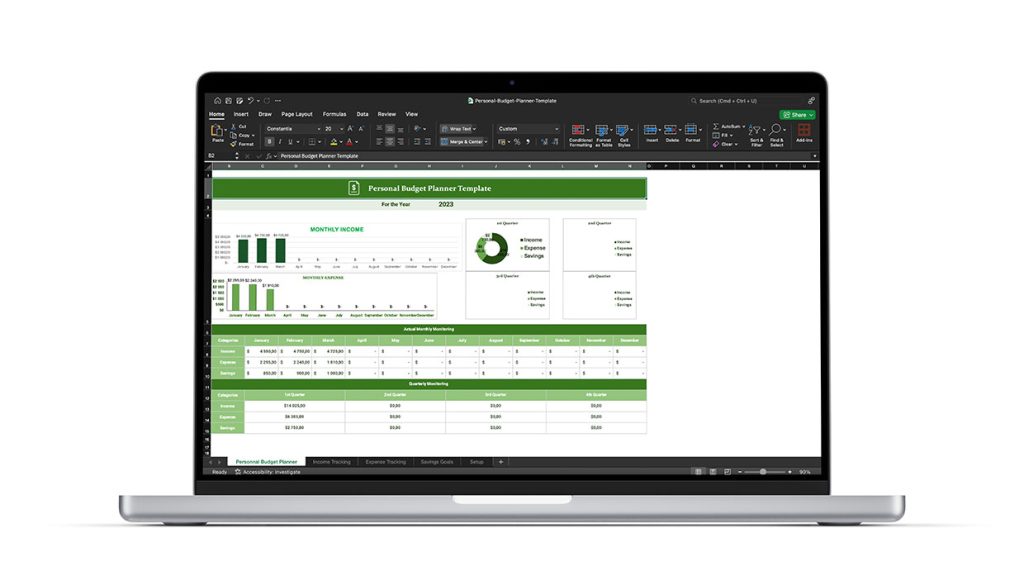Click the Format as Table icon

(603, 131)
